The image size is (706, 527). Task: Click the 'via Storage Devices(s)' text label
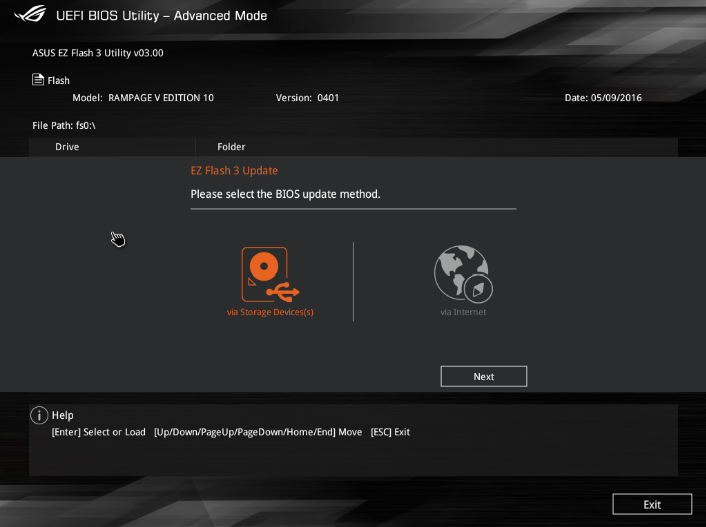pos(270,312)
